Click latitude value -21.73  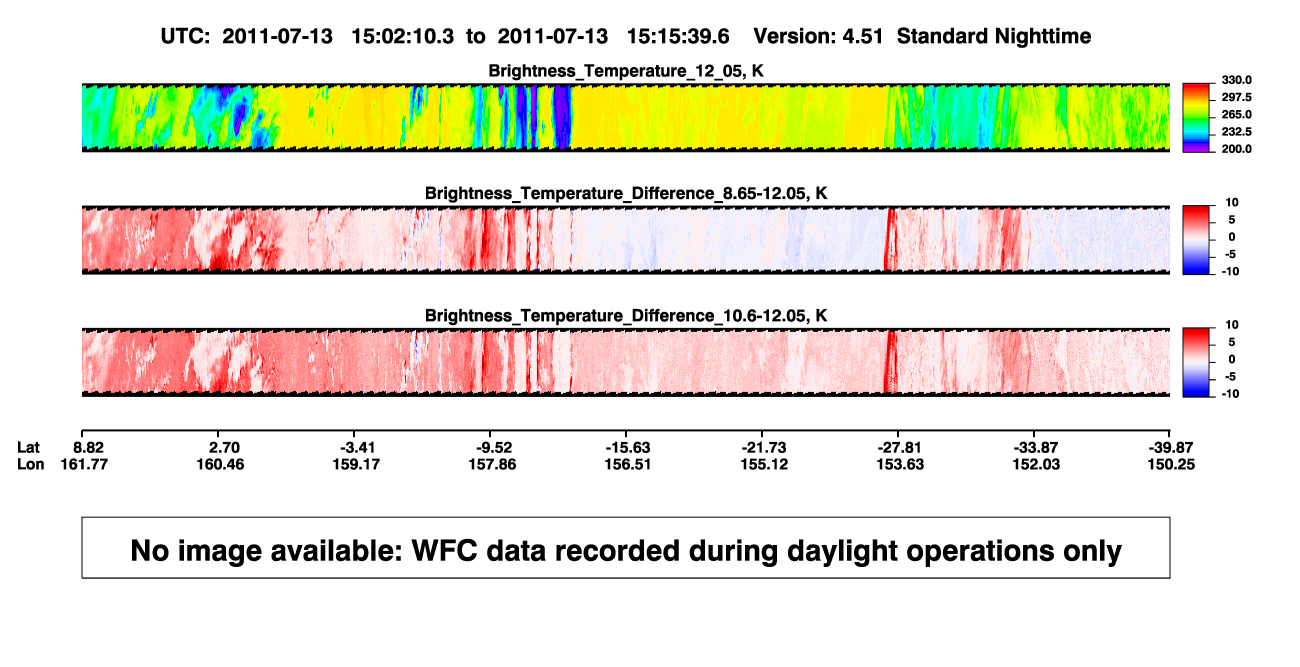[x=765, y=446]
